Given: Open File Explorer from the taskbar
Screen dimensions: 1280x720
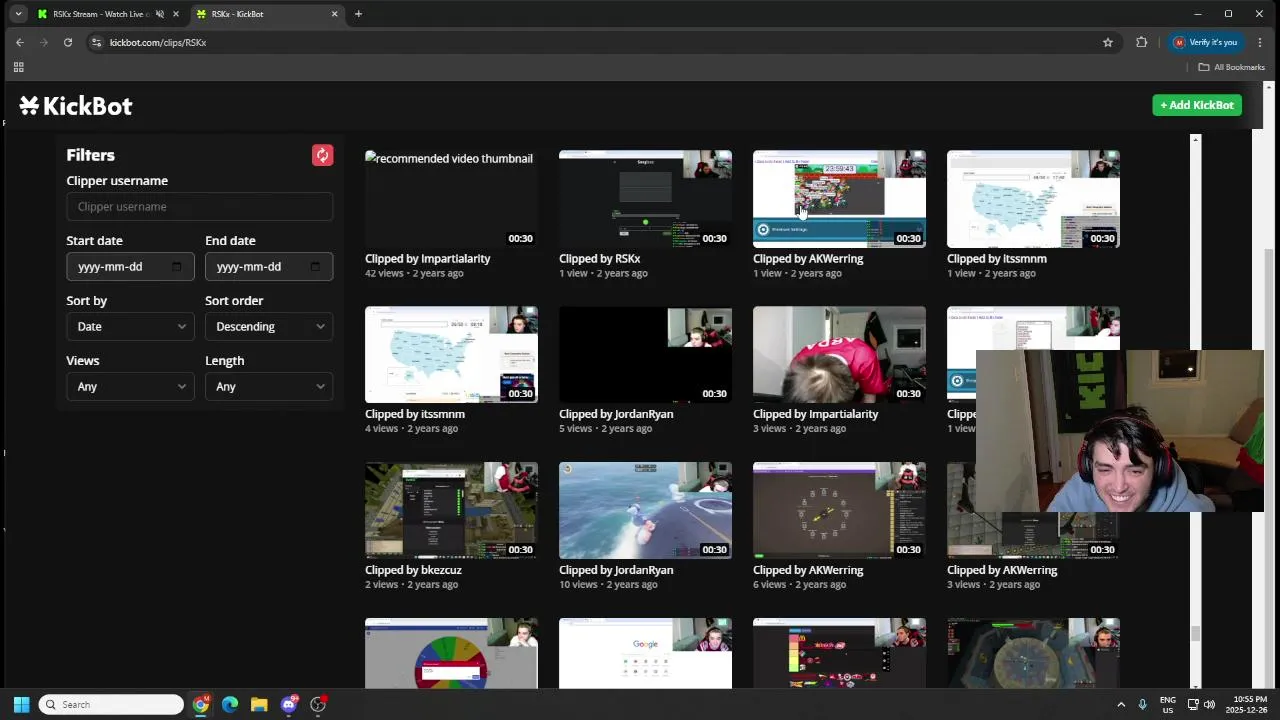Looking at the screenshot, I should [259, 704].
